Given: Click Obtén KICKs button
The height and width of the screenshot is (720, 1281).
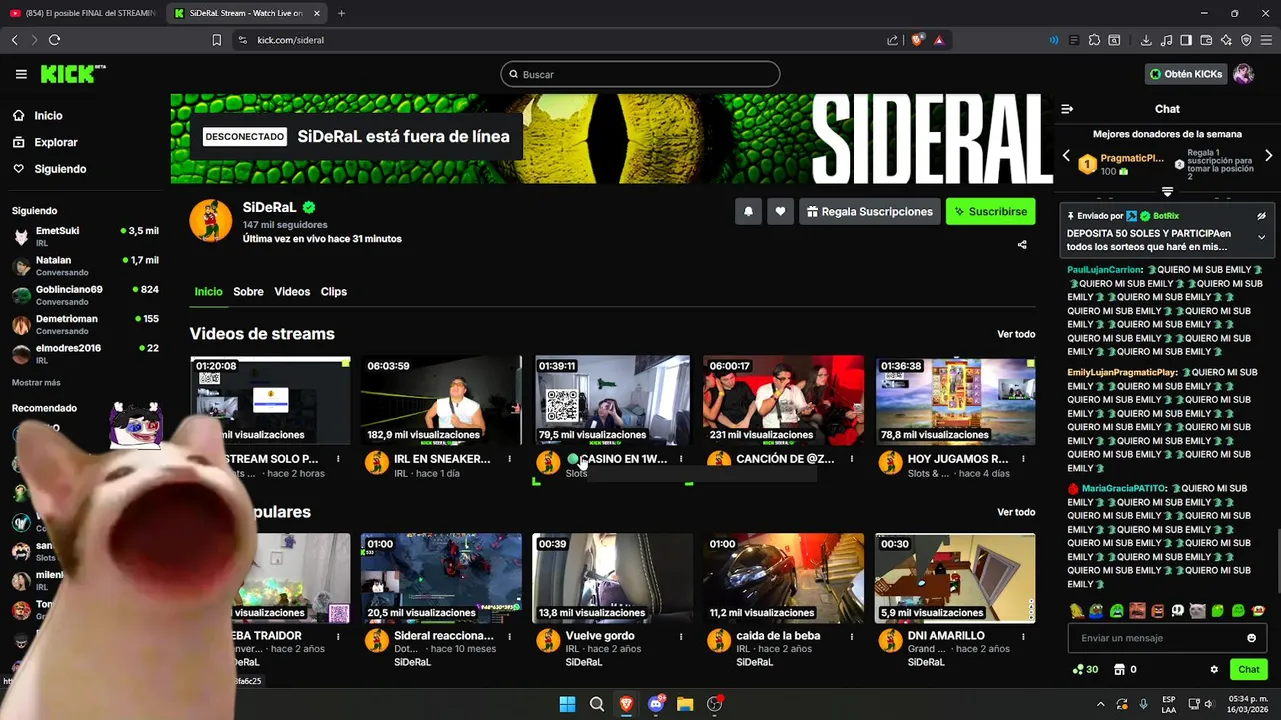Looking at the screenshot, I should tap(1186, 74).
